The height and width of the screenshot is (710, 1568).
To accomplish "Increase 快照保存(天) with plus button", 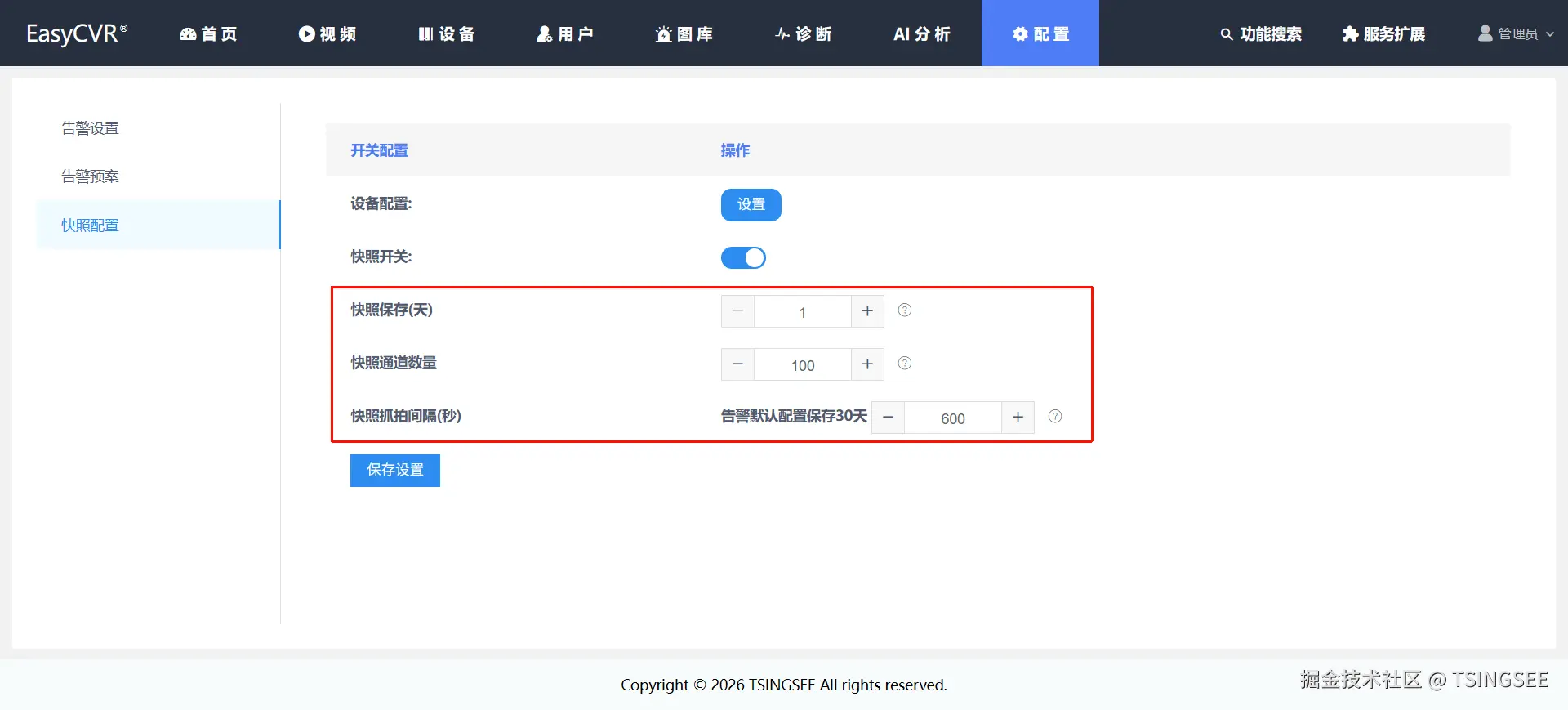I will 867,311.
